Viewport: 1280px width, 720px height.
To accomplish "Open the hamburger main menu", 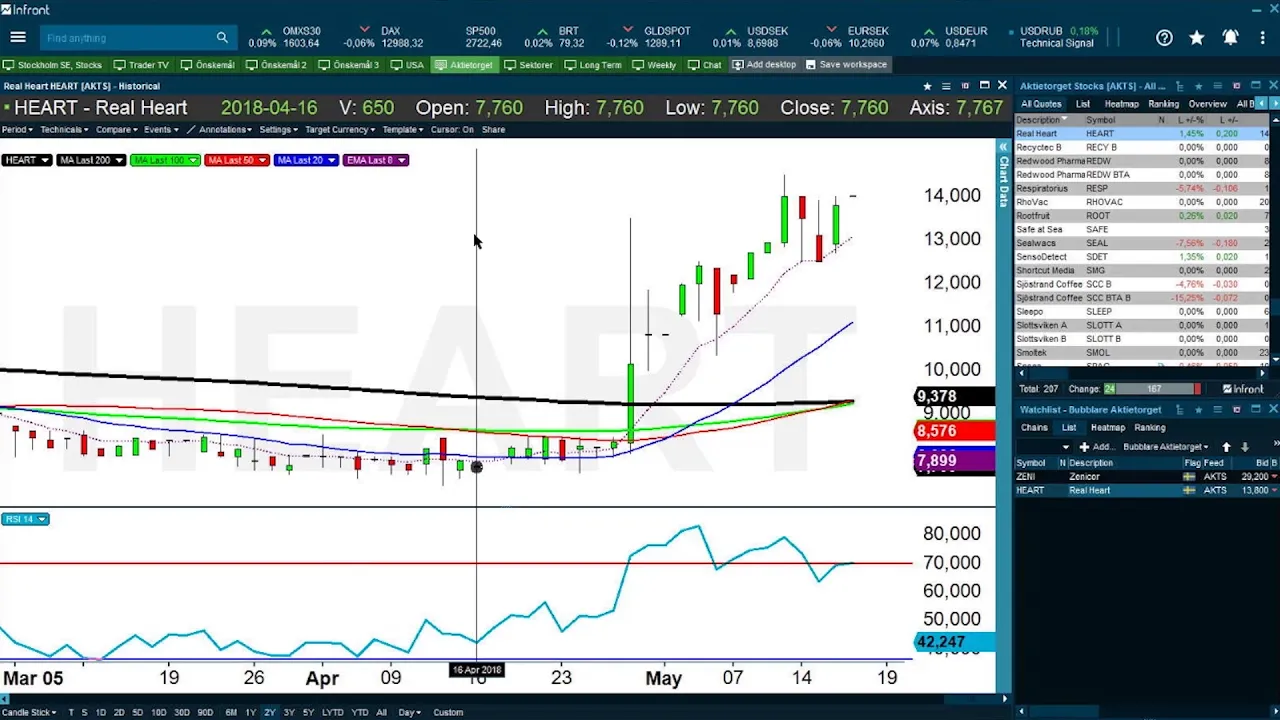I will click(x=18, y=38).
